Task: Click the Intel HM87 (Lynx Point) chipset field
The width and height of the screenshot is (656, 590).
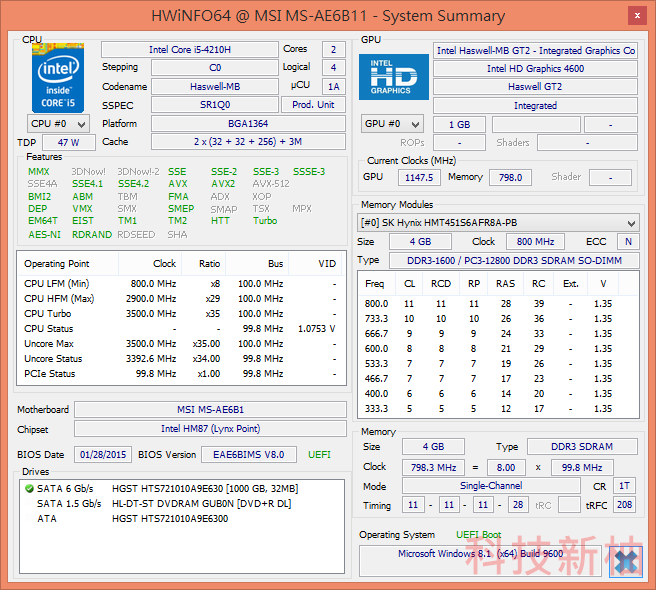Action: point(210,428)
